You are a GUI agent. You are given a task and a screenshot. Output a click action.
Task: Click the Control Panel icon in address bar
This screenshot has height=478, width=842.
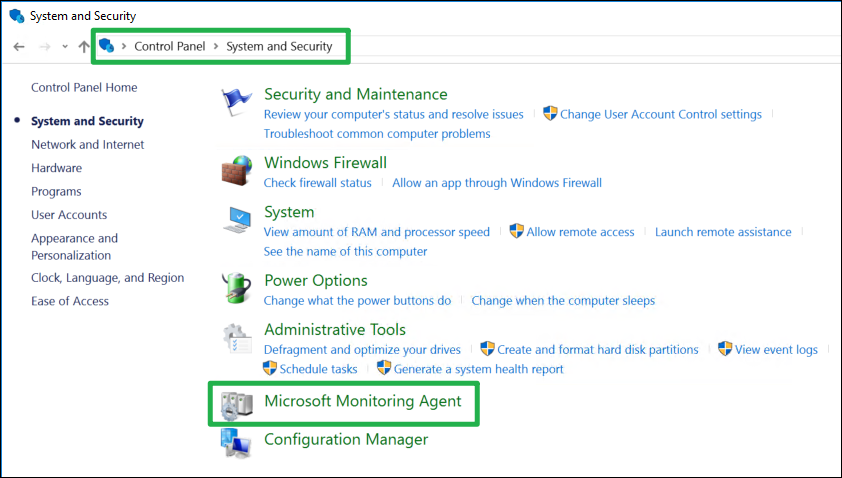[107, 46]
